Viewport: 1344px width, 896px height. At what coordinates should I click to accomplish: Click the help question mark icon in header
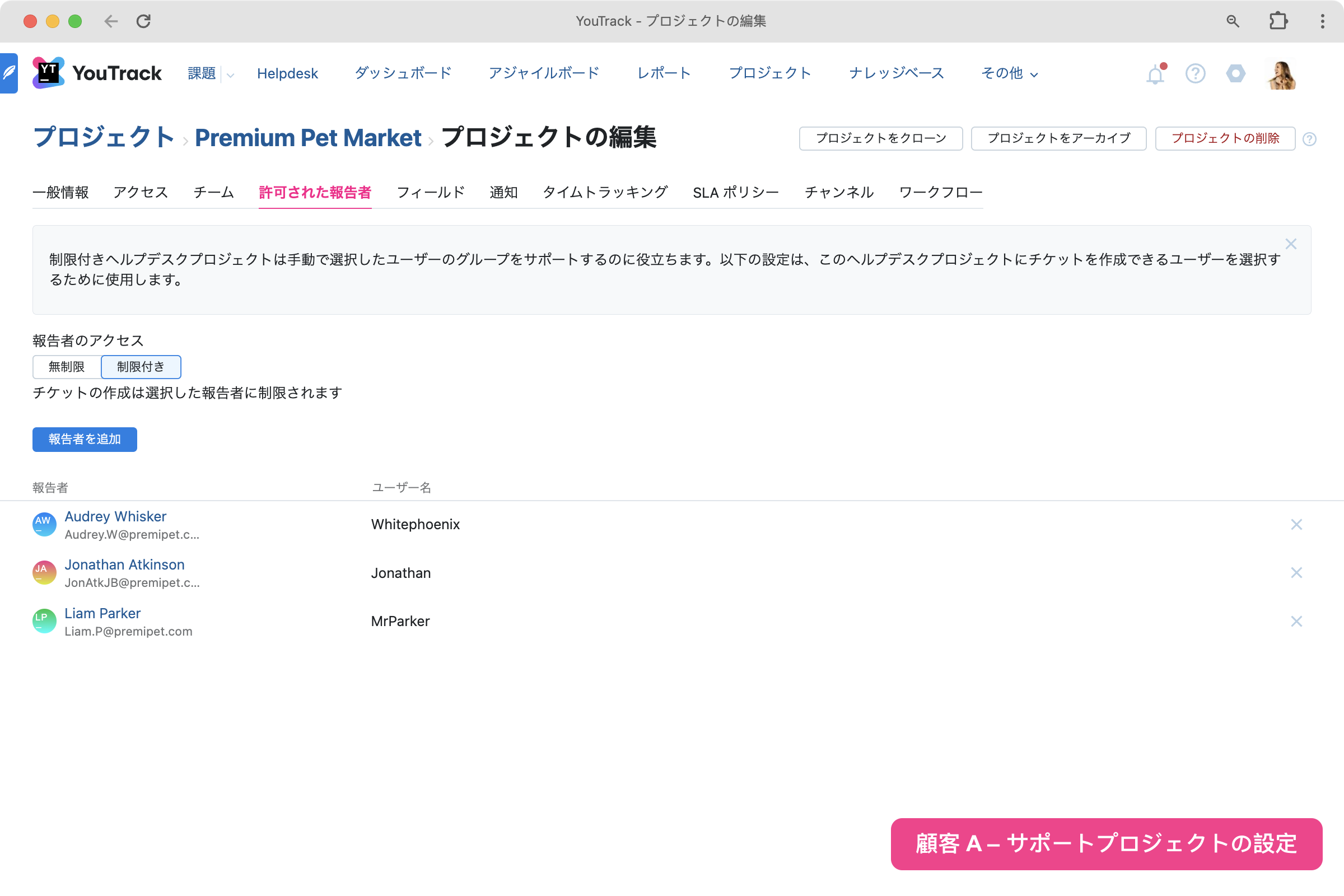click(x=1195, y=74)
